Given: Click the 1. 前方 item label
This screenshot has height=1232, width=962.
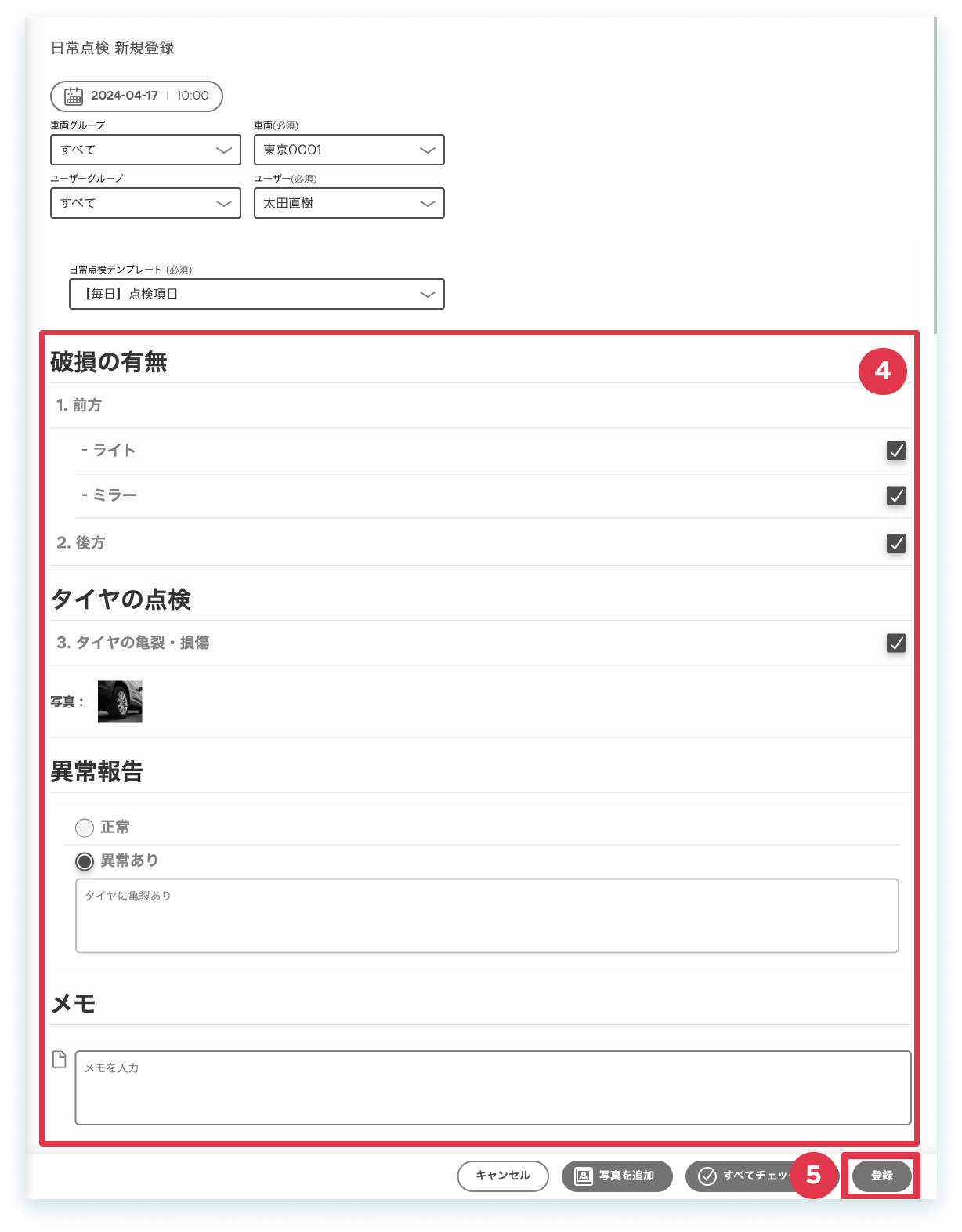Looking at the screenshot, I should tap(79, 406).
